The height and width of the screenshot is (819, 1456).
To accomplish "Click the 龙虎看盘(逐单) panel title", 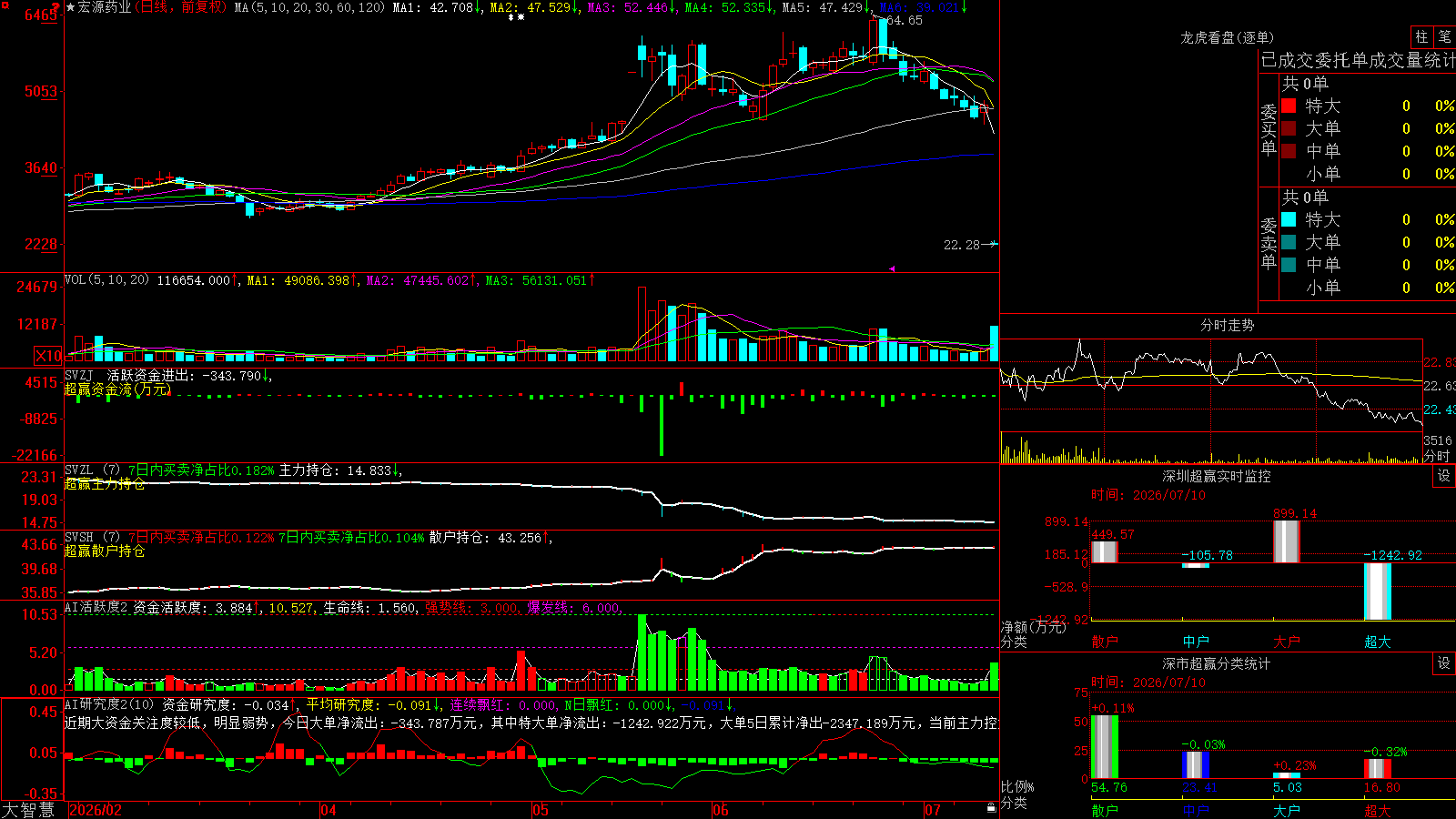I will click(1228, 37).
